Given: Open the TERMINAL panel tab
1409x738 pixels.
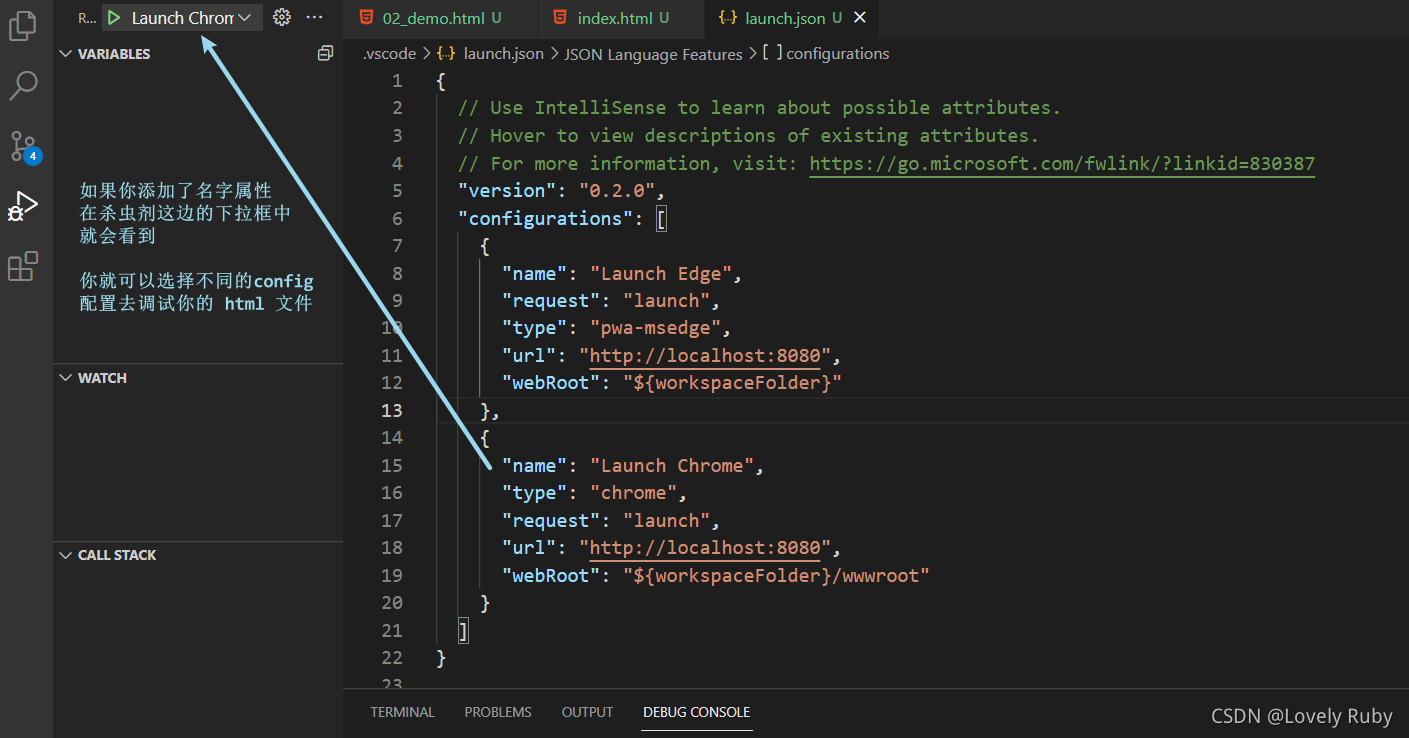Looking at the screenshot, I should click(x=402, y=712).
